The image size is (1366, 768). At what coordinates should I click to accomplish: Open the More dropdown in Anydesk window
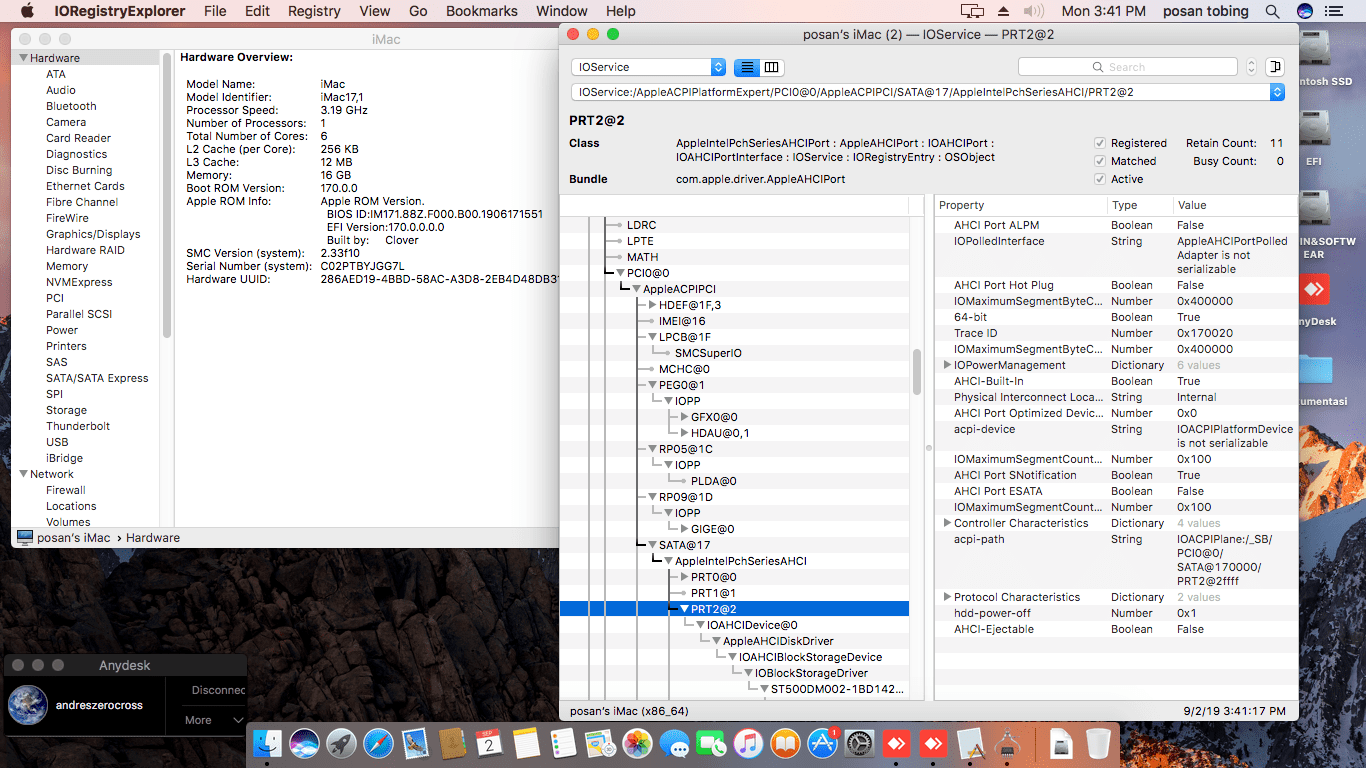tap(214, 720)
